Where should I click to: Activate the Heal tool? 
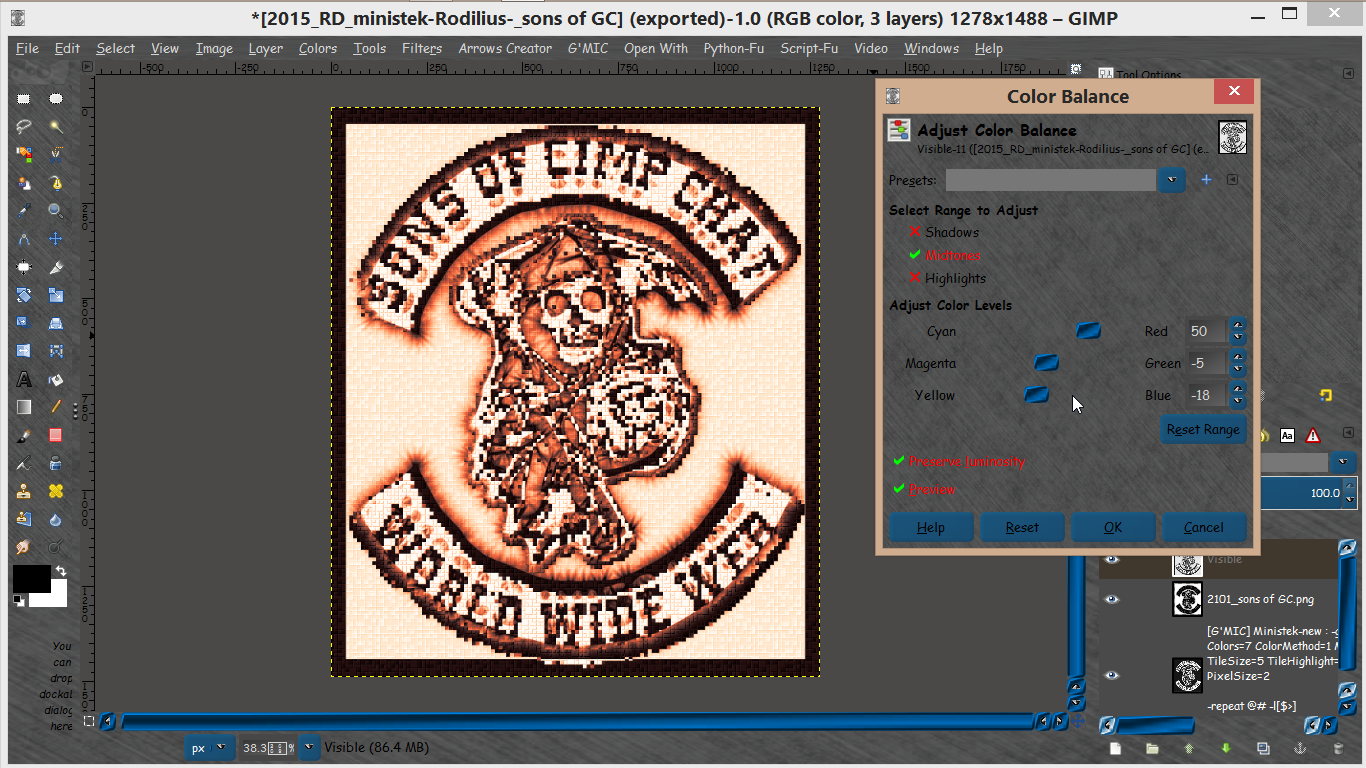tap(56, 491)
